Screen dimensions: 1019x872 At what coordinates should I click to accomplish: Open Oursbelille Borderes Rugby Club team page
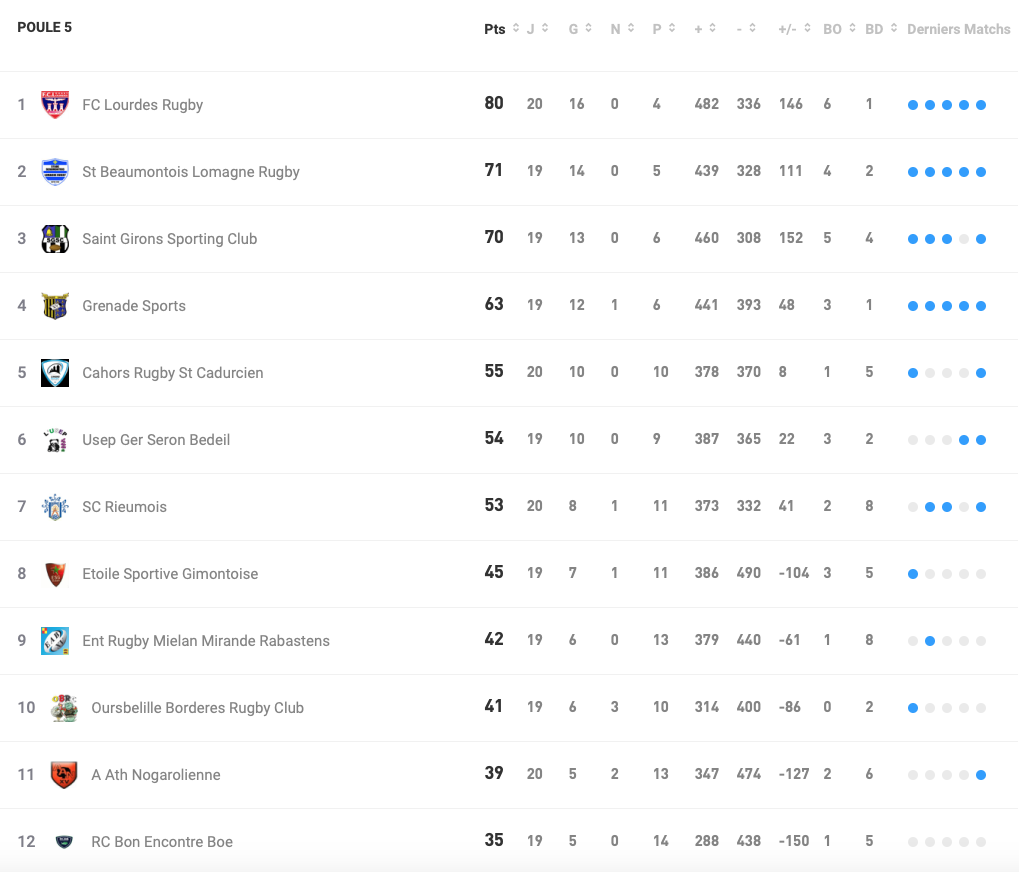click(x=197, y=708)
